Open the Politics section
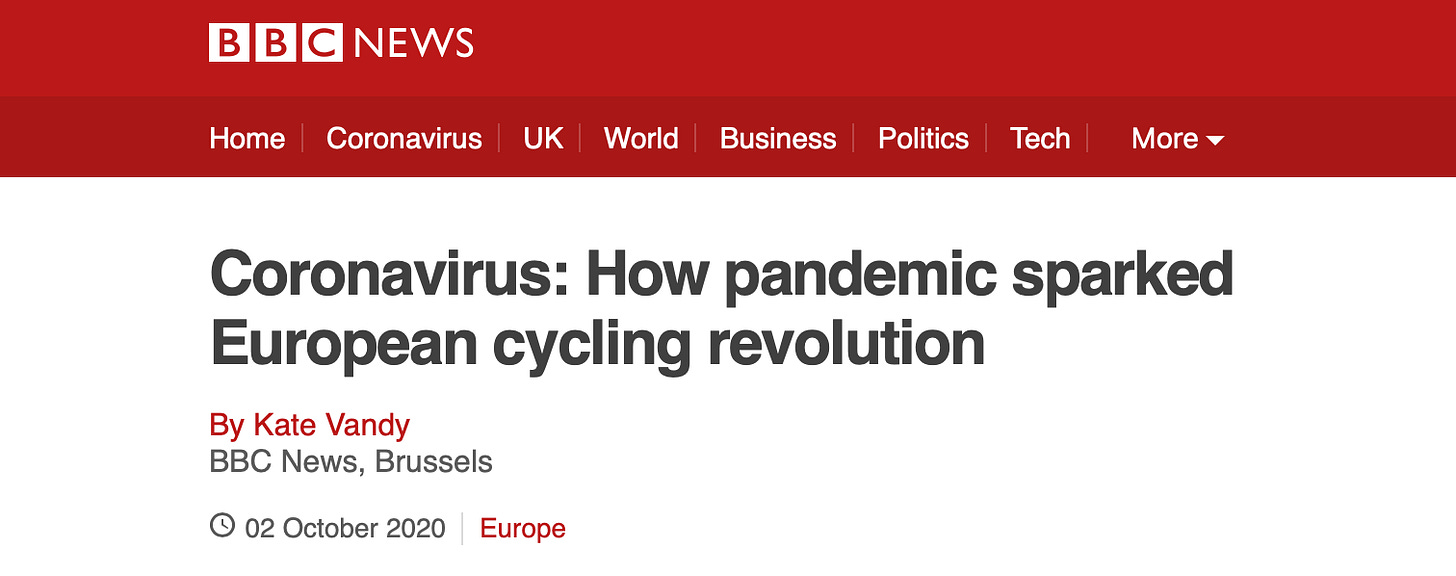The width and height of the screenshot is (1456, 576). coord(923,138)
